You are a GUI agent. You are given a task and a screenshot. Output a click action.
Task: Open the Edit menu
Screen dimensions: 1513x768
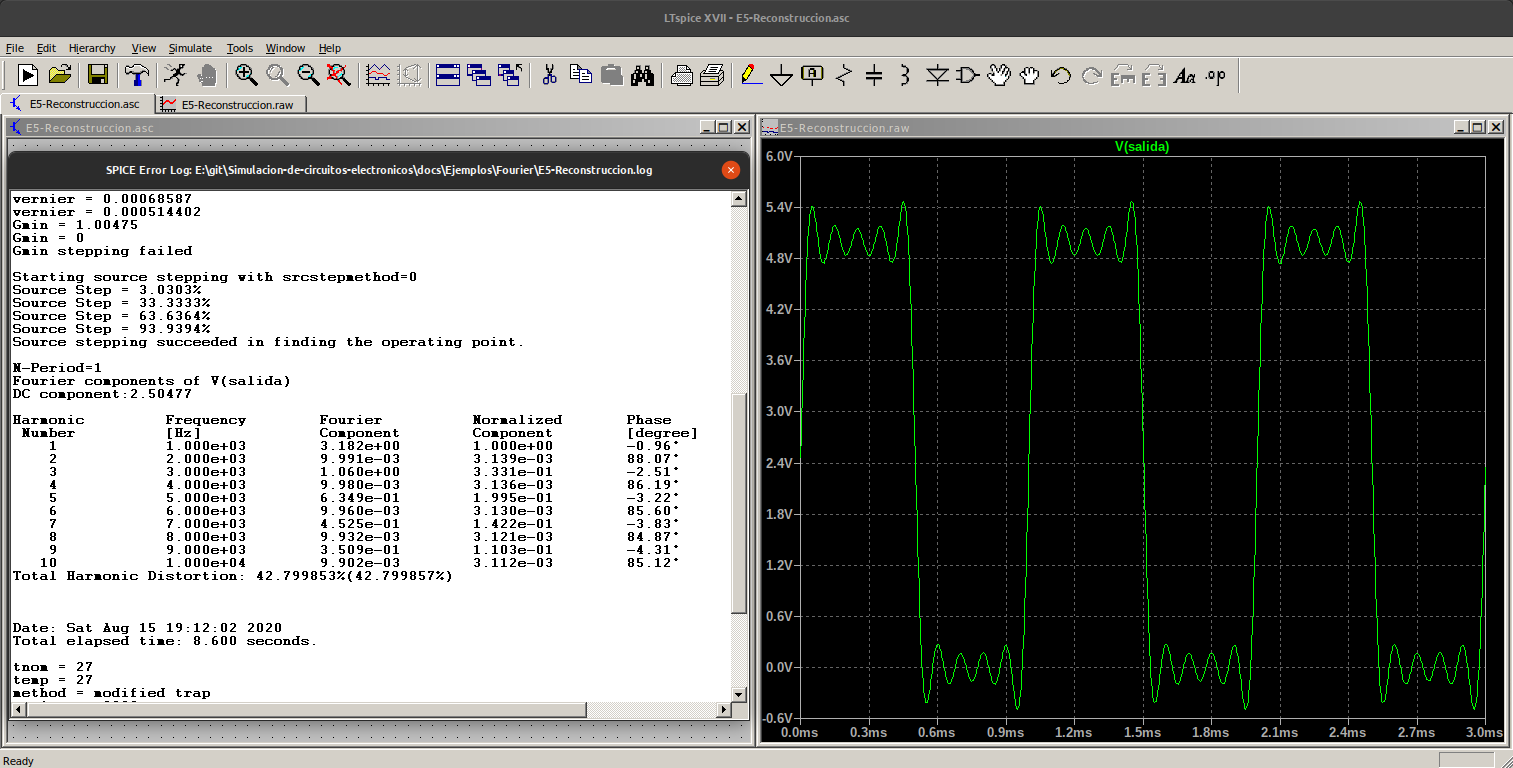click(x=46, y=48)
